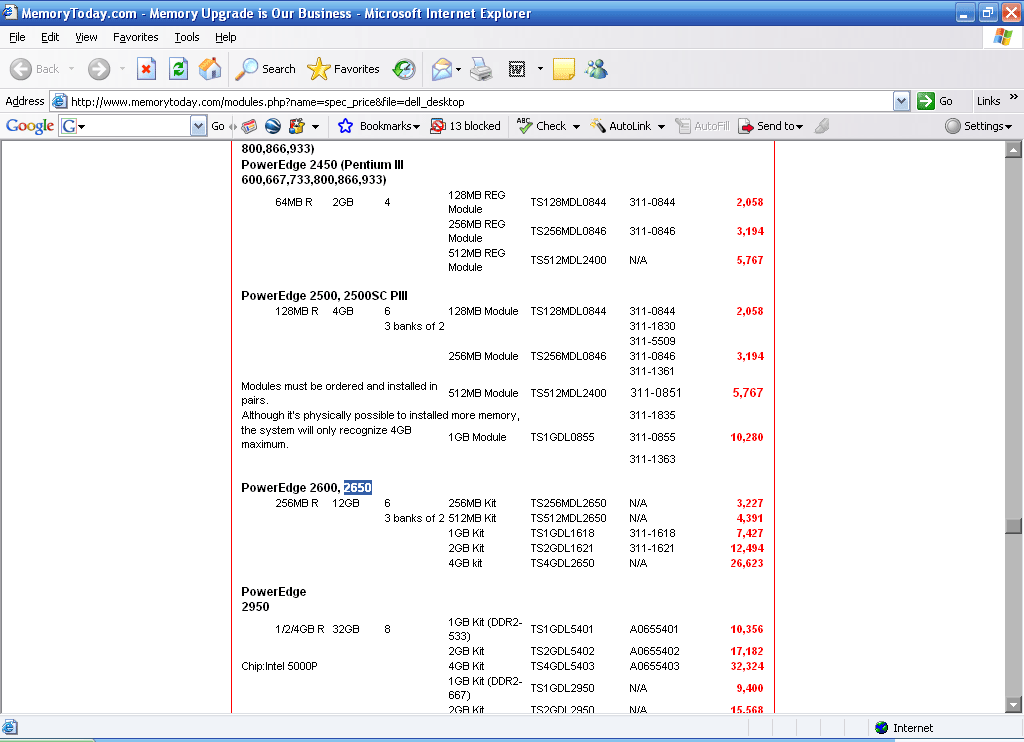Viewport: 1024px width, 742px height.
Task: Click the Links toolbar label
Action: click(x=988, y=101)
